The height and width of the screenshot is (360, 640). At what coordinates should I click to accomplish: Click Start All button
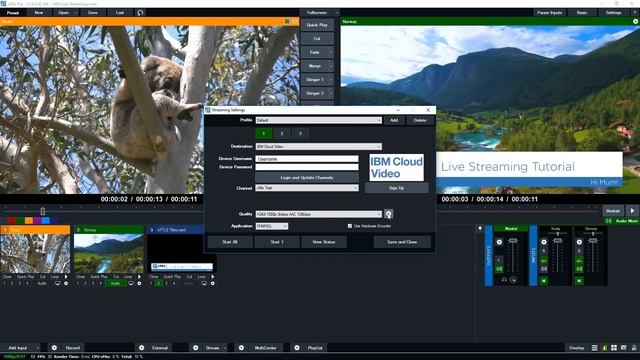[230, 242]
